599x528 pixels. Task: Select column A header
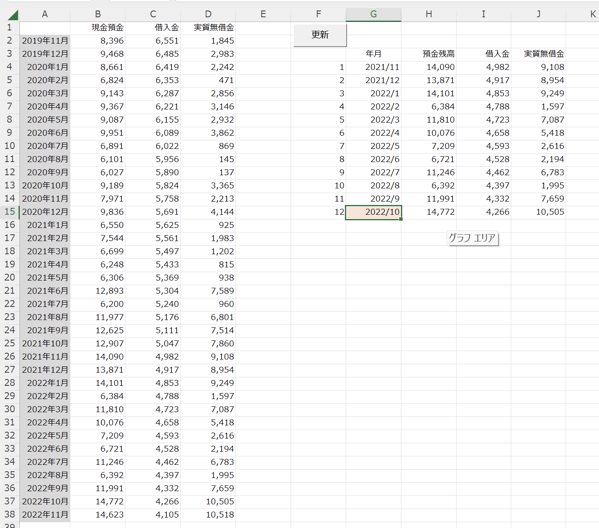click(45, 14)
